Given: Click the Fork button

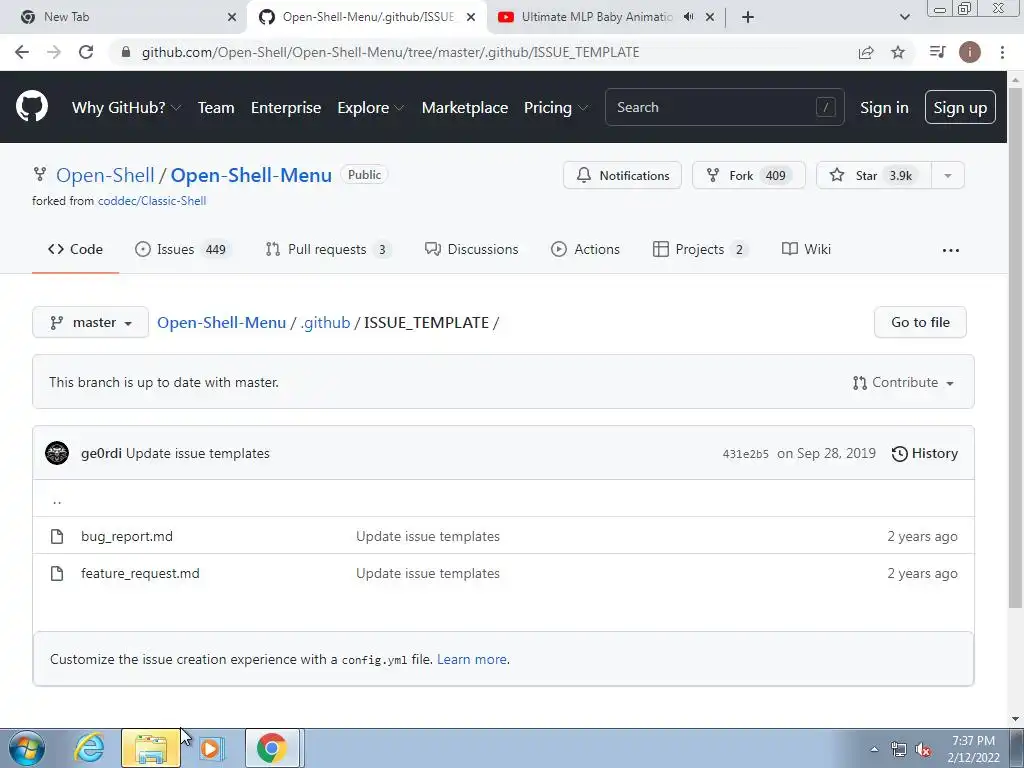Looking at the screenshot, I should pyautogui.click(x=748, y=176).
